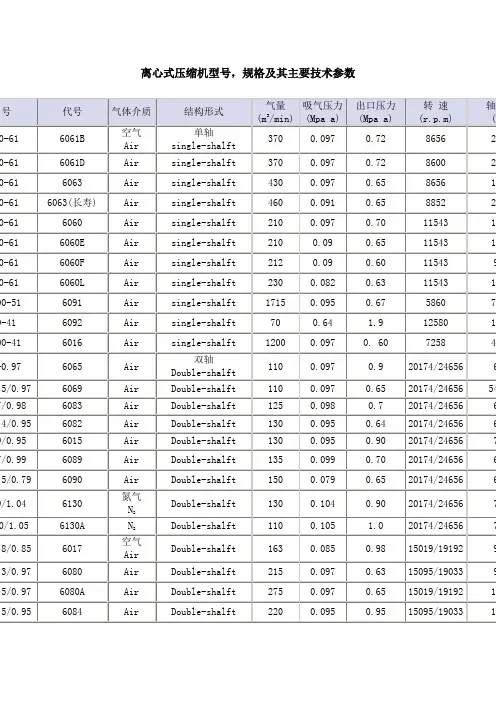Click the 吸气压力 (Mpa a) header cell
Screen dimensions: 496x702
pos(323,112)
